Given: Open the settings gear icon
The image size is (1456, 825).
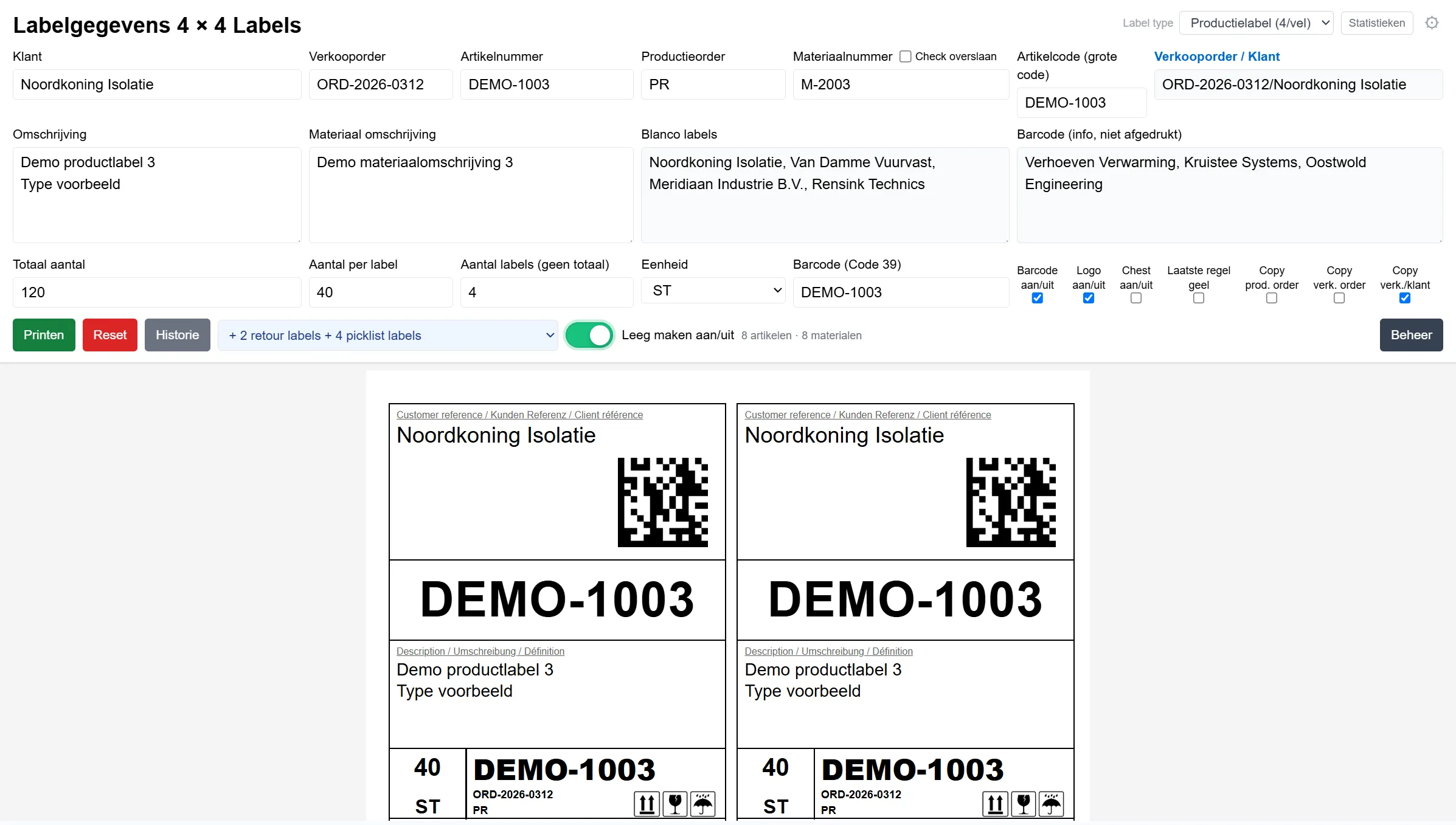Looking at the screenshot, I should coord(1432,23).
